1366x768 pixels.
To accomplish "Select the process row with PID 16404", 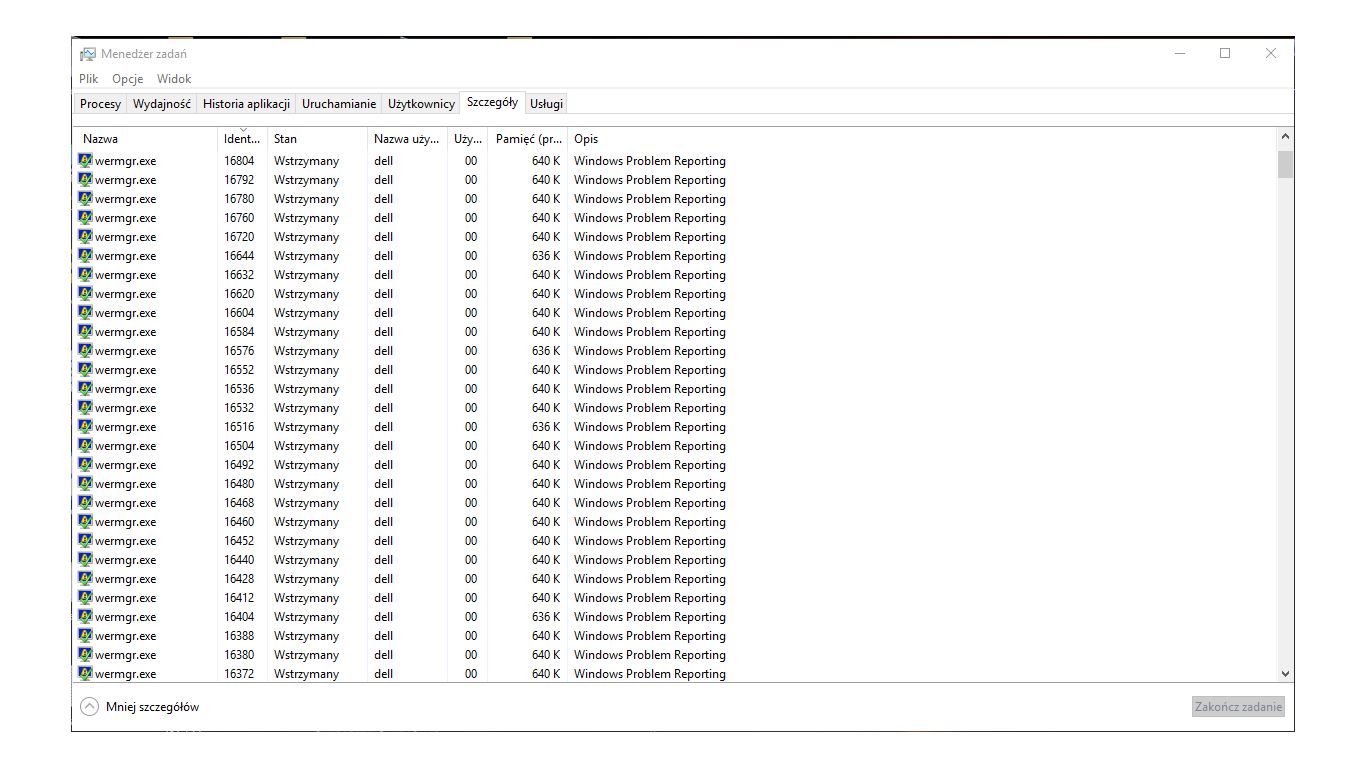I will click(676, 617).
